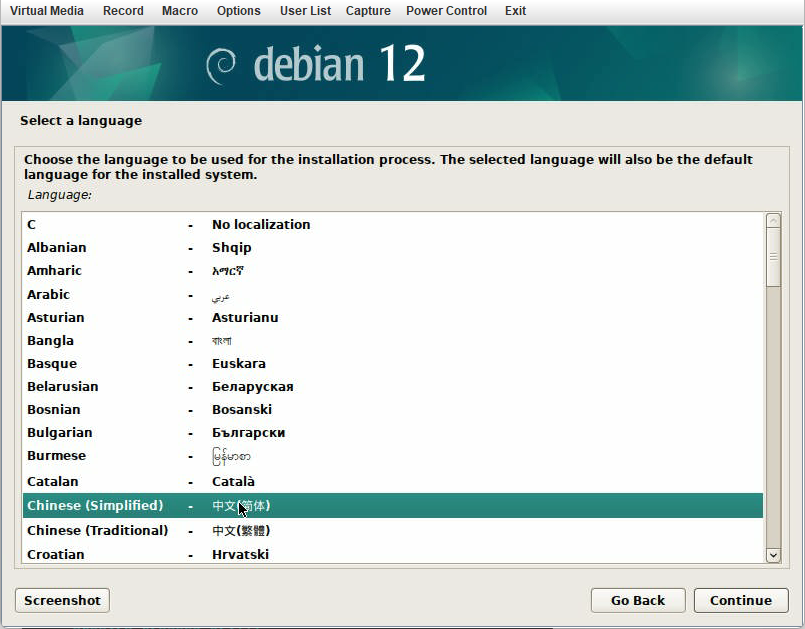Open the Macro menu
This screenshot has width=805, height=629.
(180, 11)
